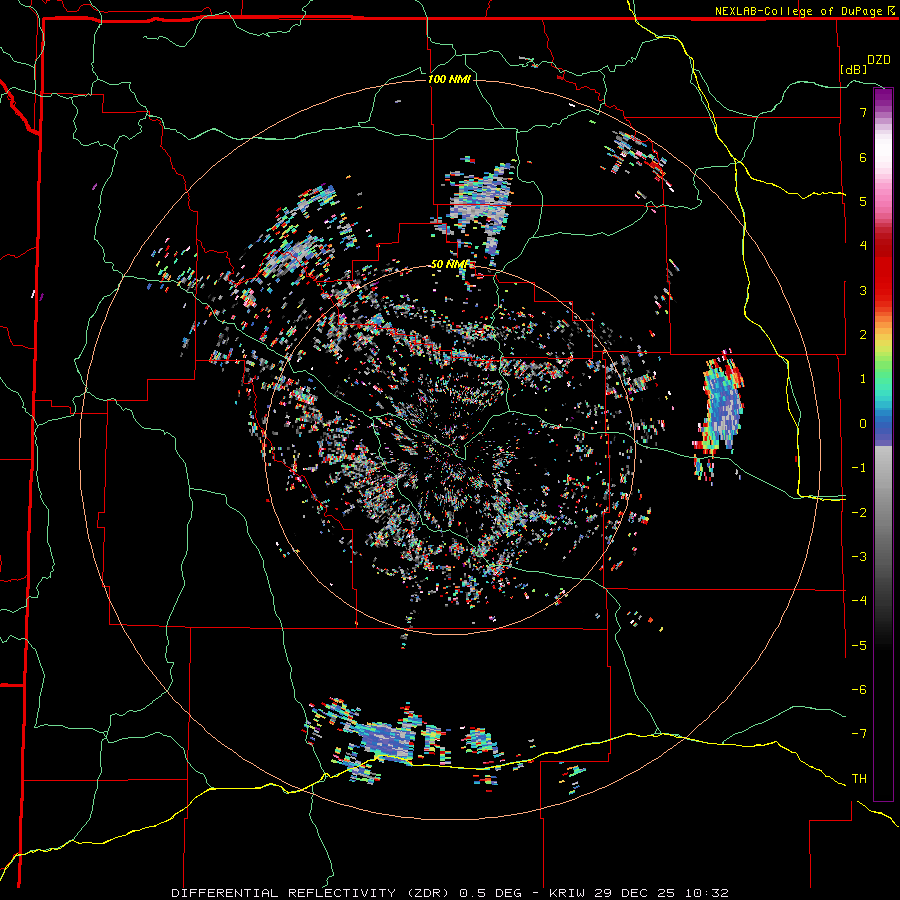Click the 100 NMI range ring label
Image resolution: width=900 pixels, height=900 pixels.
click(449, 79)
